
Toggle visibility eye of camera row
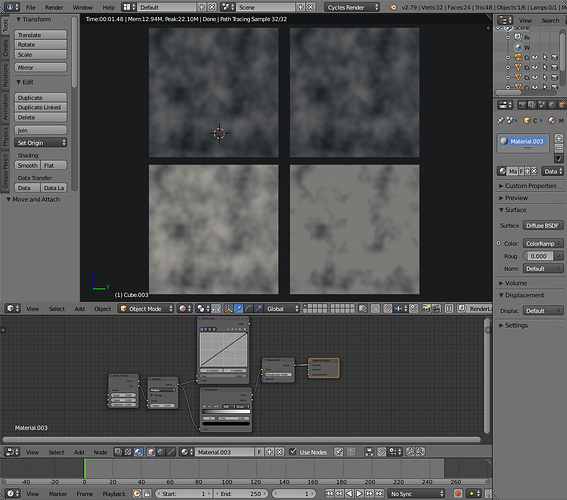535,57
